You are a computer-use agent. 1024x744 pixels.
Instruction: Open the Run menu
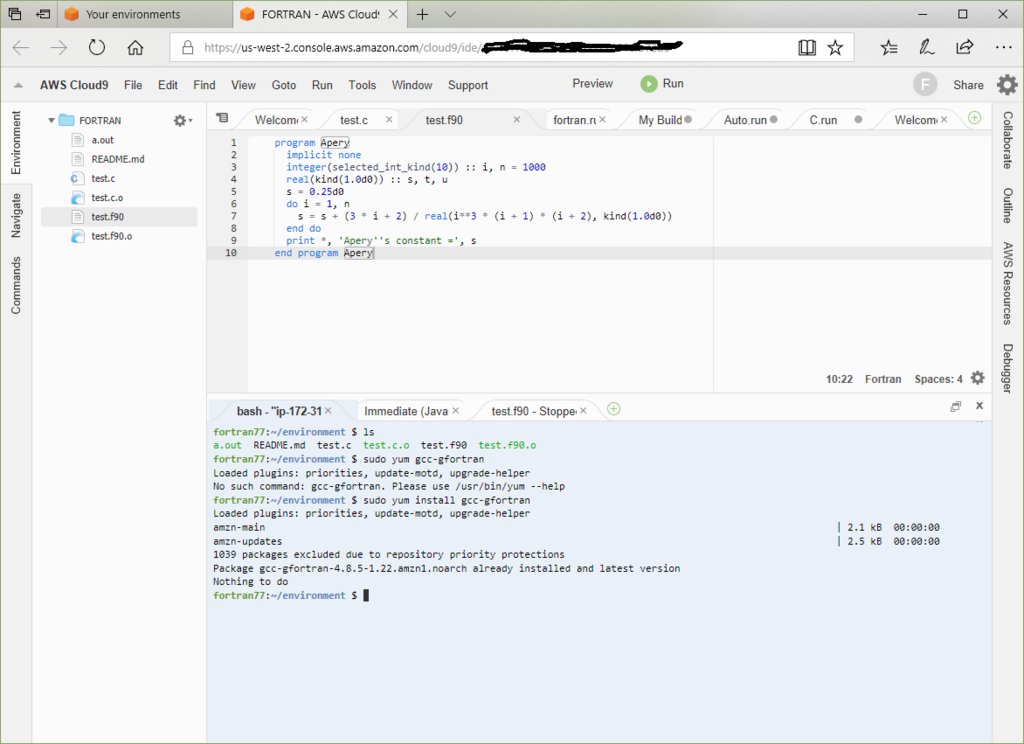[x=322, y=85]
